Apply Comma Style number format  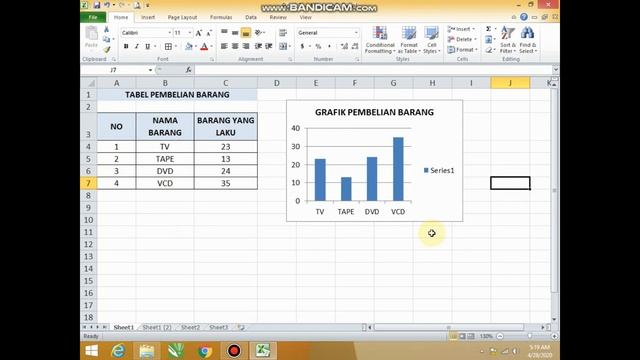[329, 47]
